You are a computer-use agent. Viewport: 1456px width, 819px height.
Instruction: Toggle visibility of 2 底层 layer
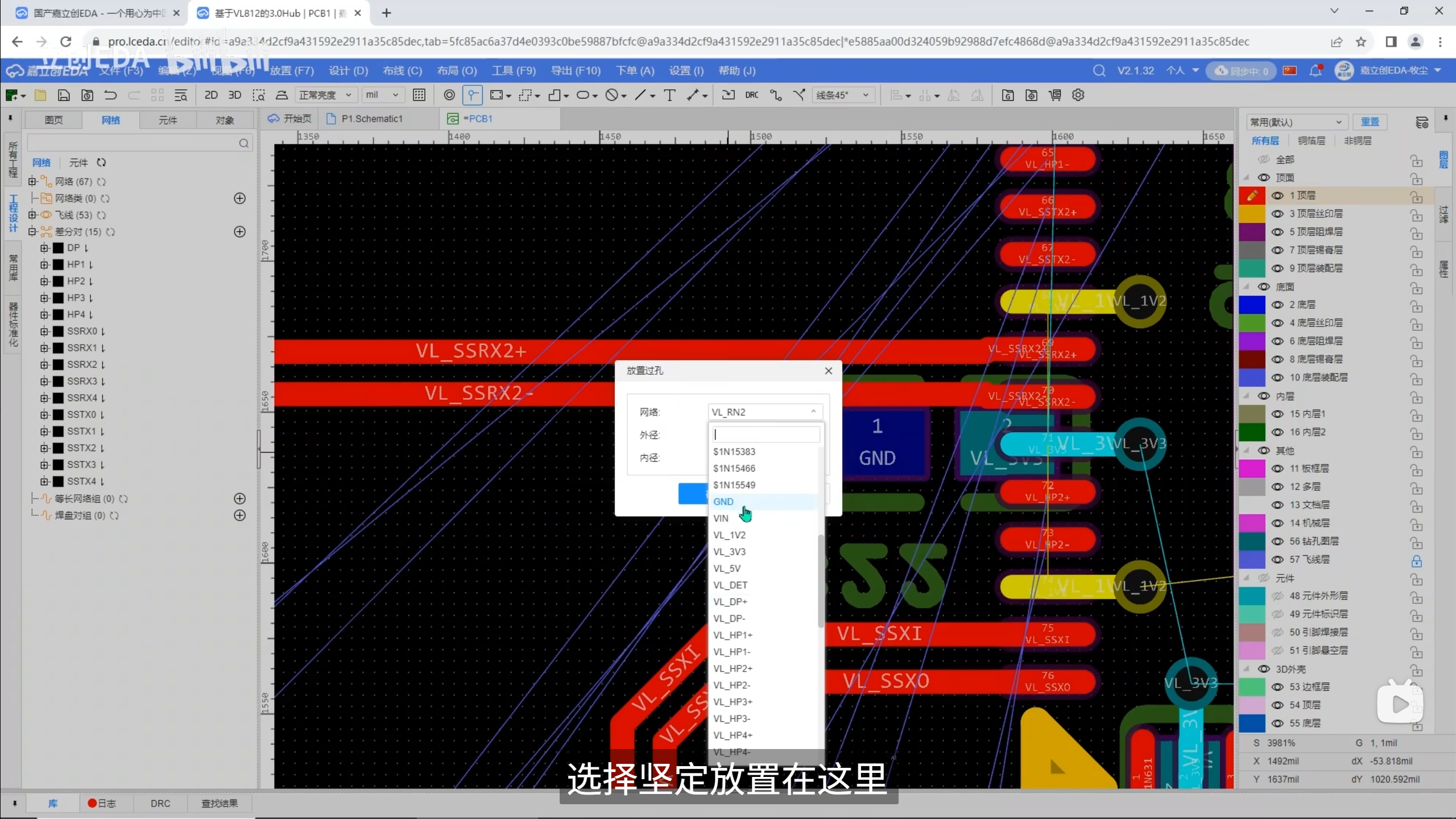tap(1277, 305)
